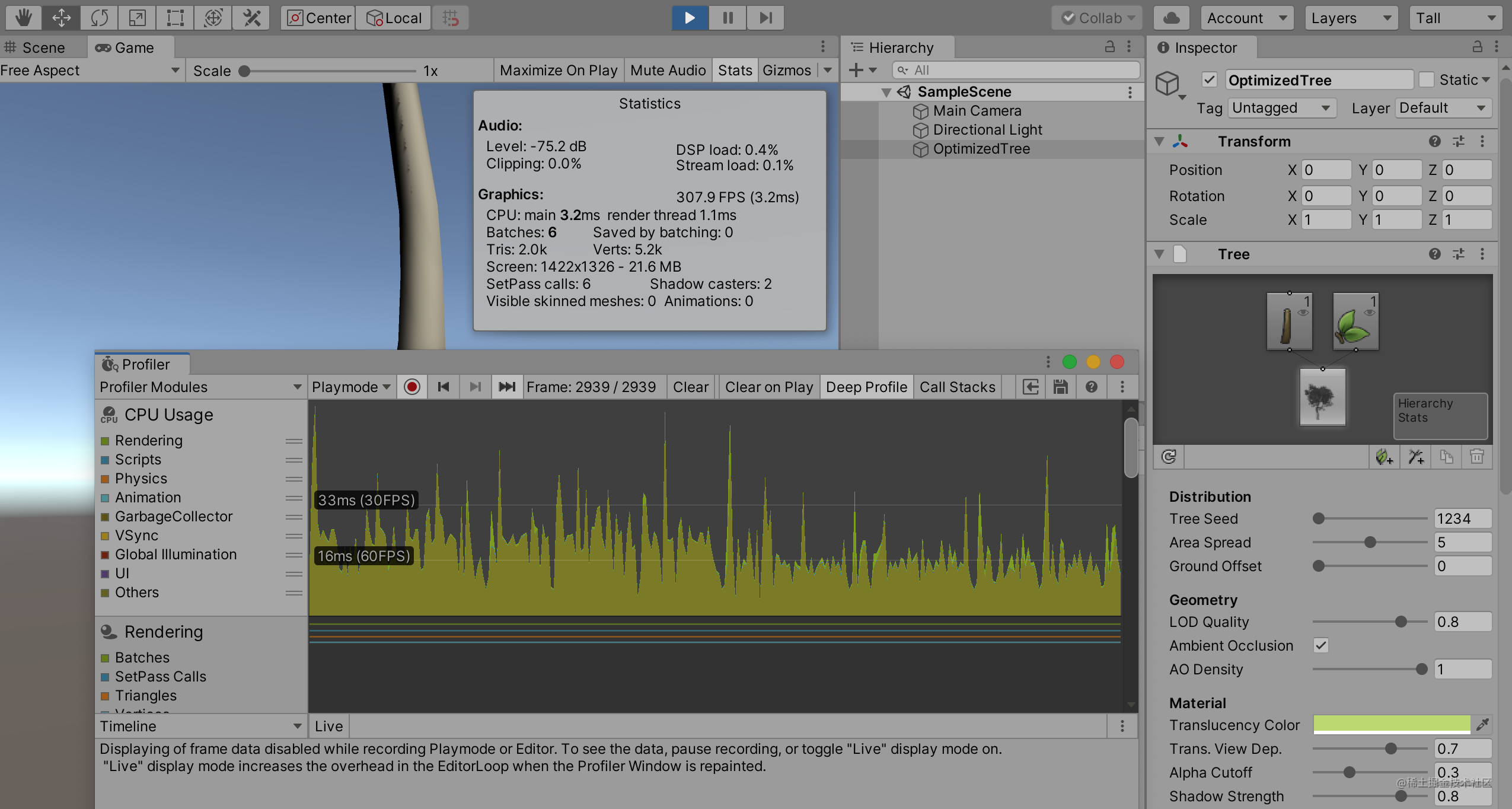This screenshot has width=1512, height=809.
Task: Open Timeline view dropdown
Action: (x=200, y=726)
